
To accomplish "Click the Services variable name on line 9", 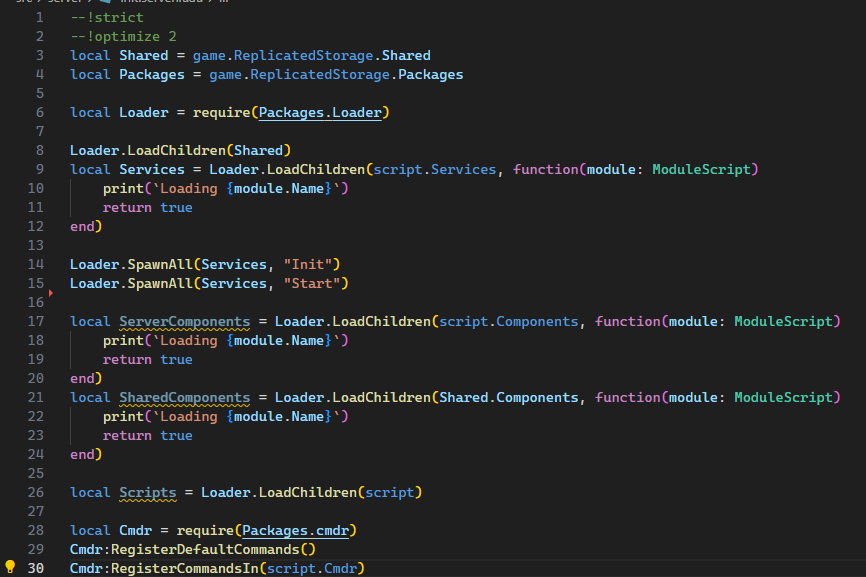I will 152,170.
